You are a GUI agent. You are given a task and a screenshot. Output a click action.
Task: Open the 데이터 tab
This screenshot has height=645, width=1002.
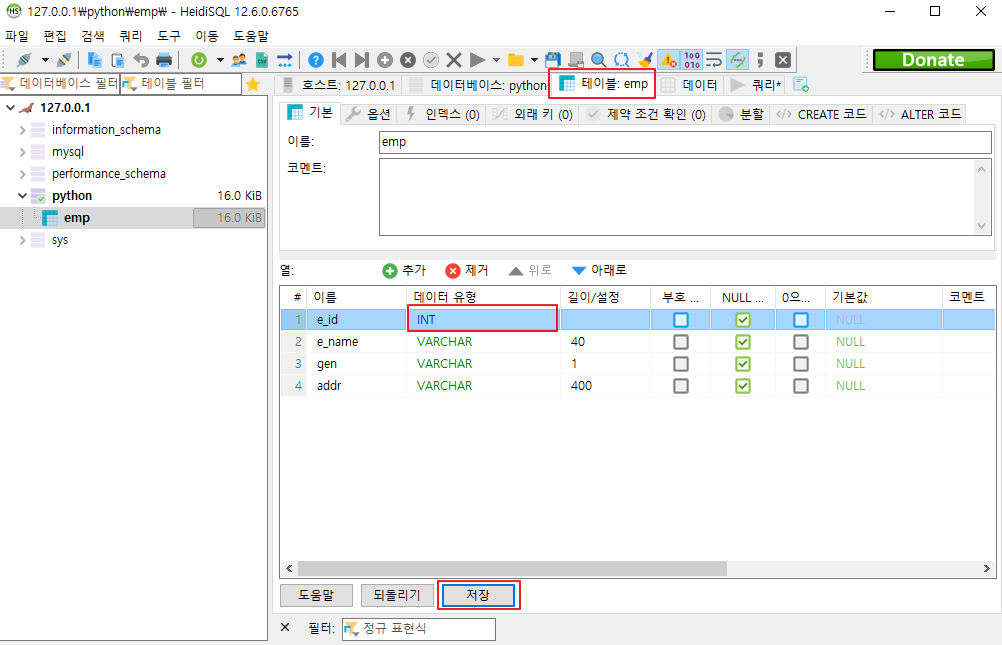click(x=689, y=84)
